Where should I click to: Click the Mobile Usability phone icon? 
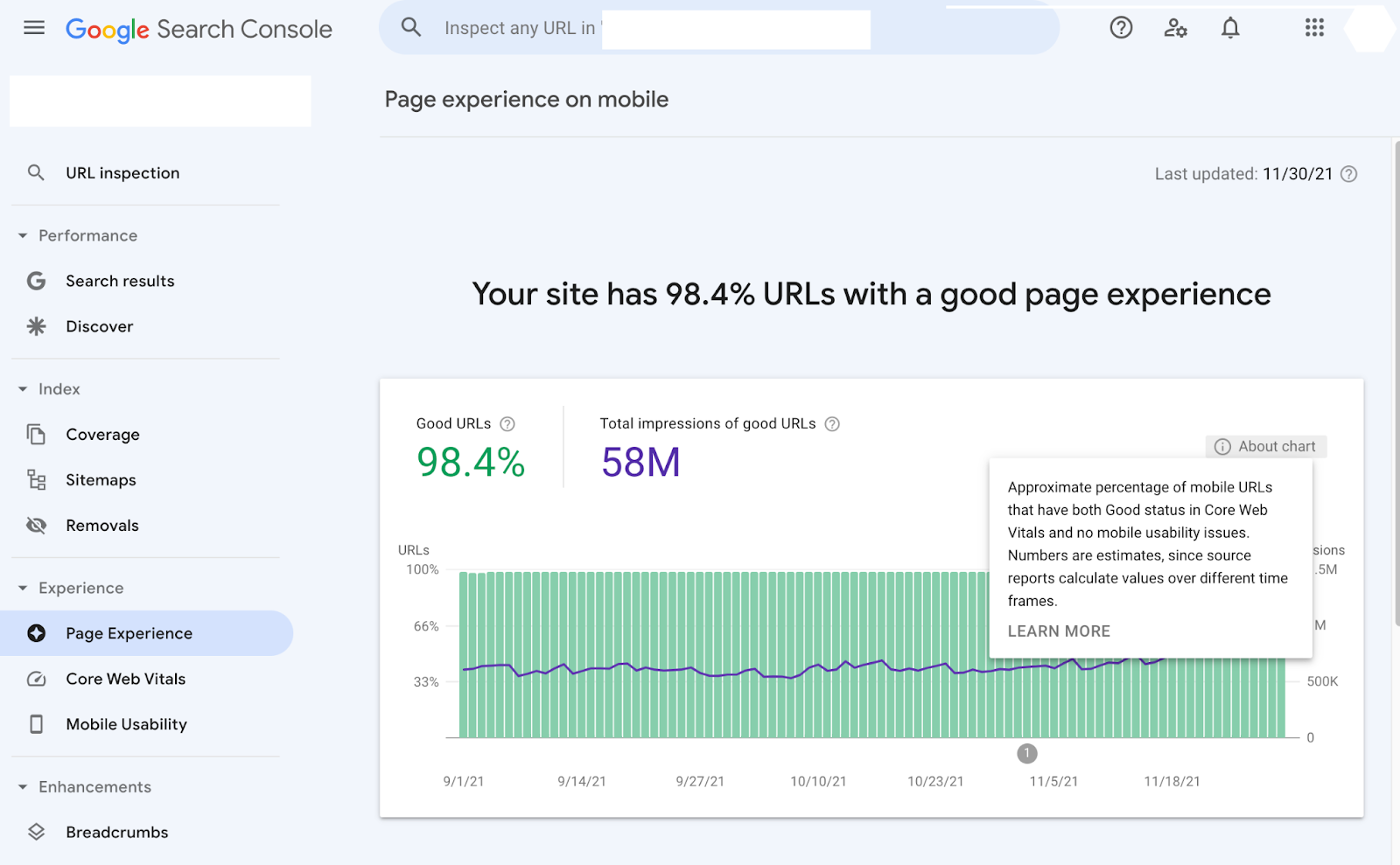36,724
